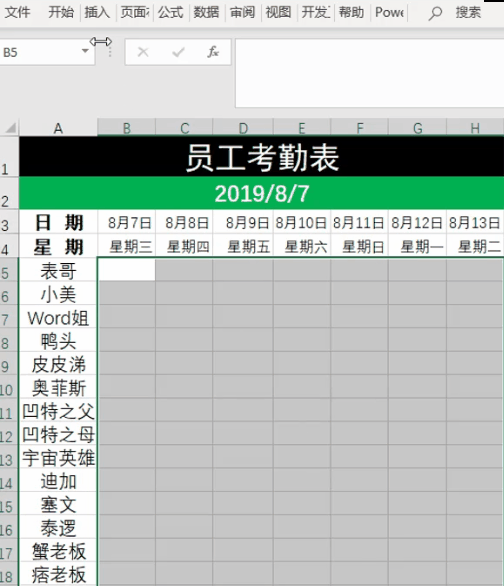Open the 文件 menu tab

[18, 12]
